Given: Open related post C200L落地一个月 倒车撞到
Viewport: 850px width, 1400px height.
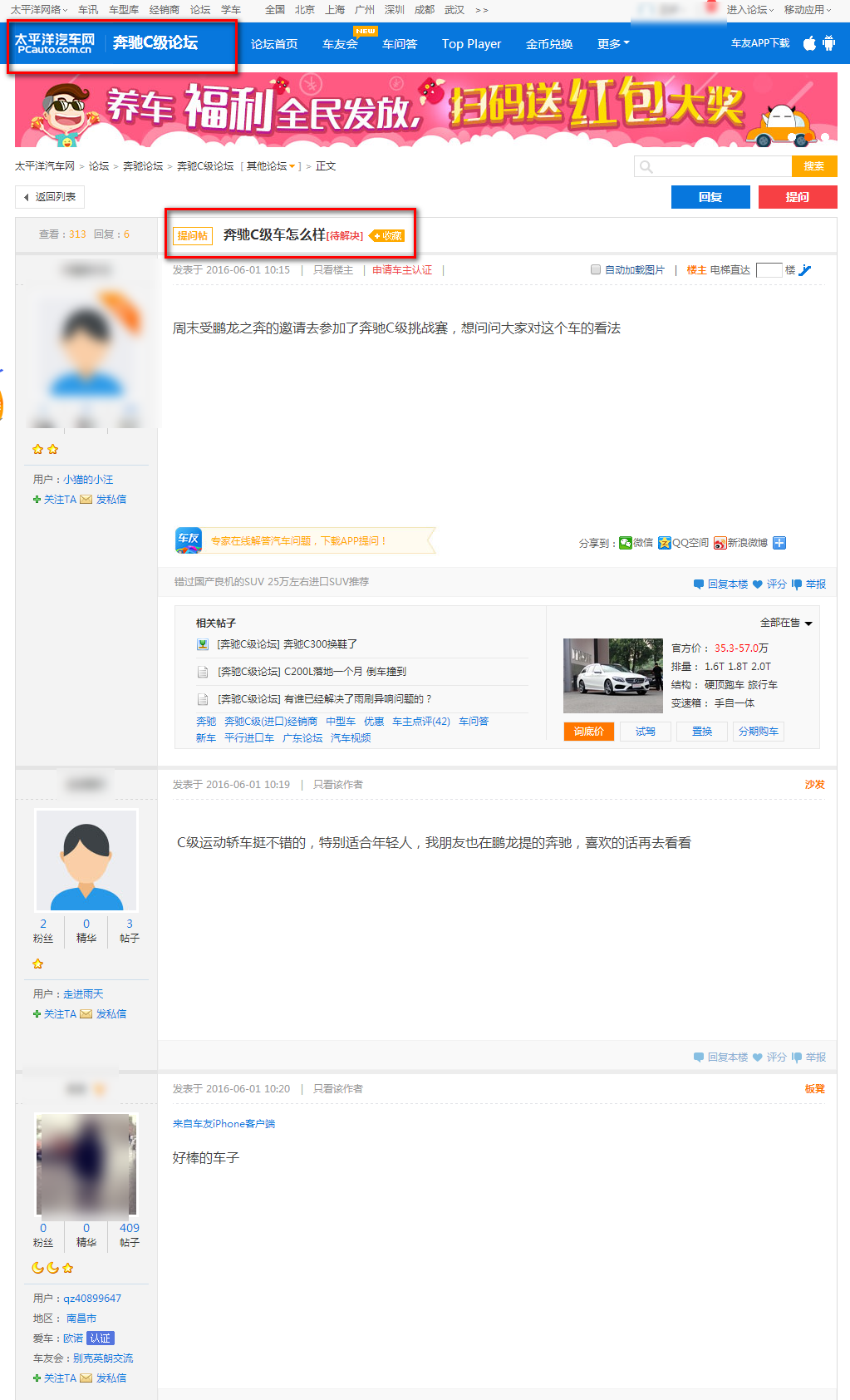Looking at the screenshot, I should [312, 672].
